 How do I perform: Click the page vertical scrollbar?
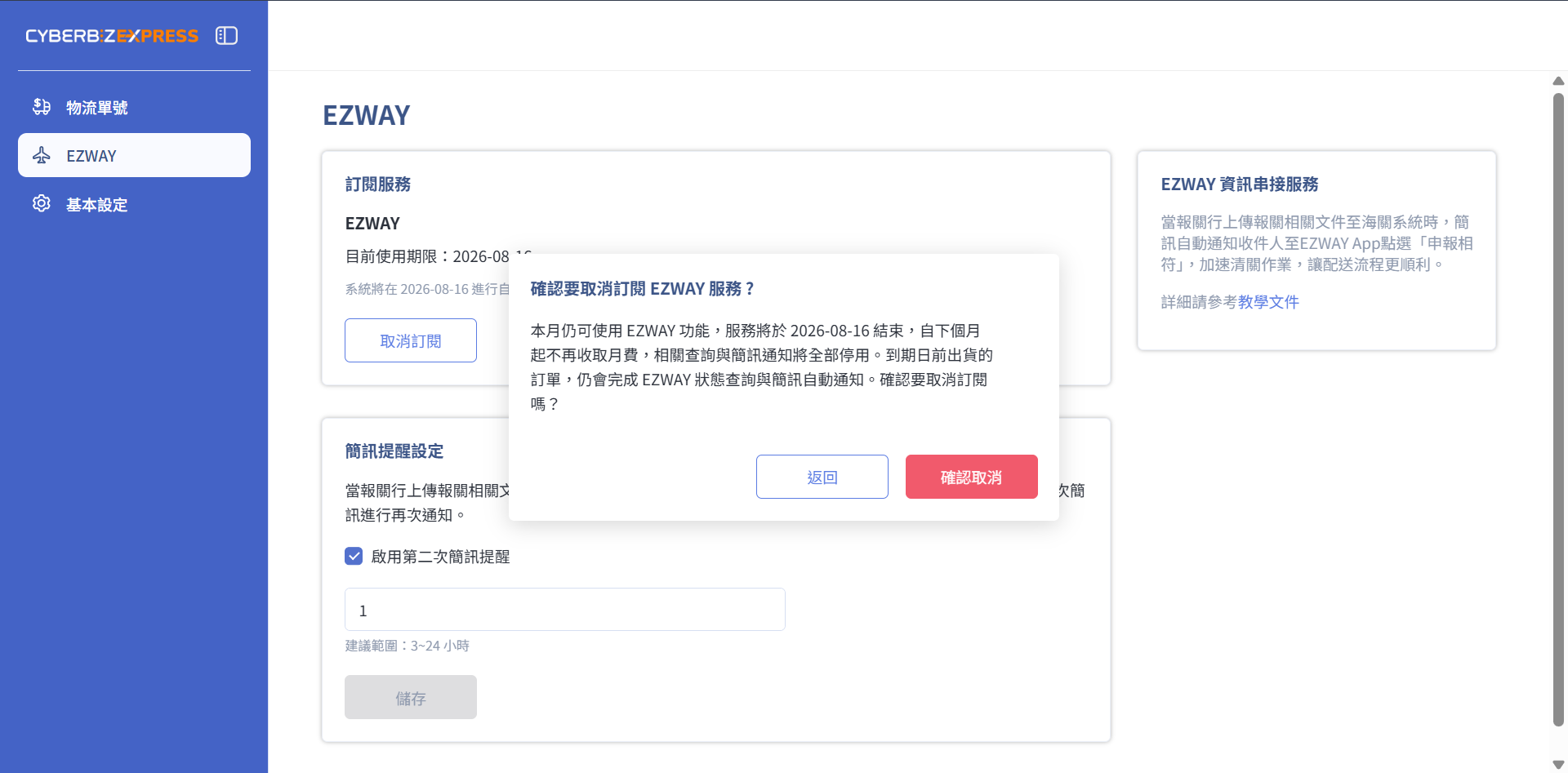click(x=1558, y=408)
